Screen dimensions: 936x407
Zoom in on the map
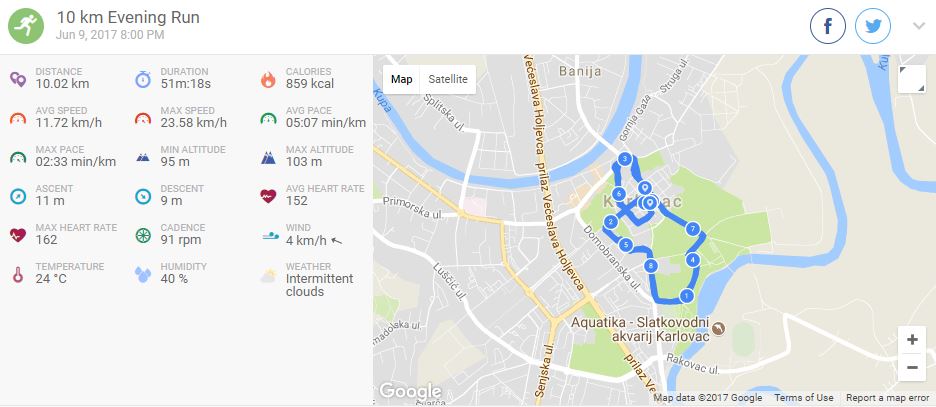(912, 340)
